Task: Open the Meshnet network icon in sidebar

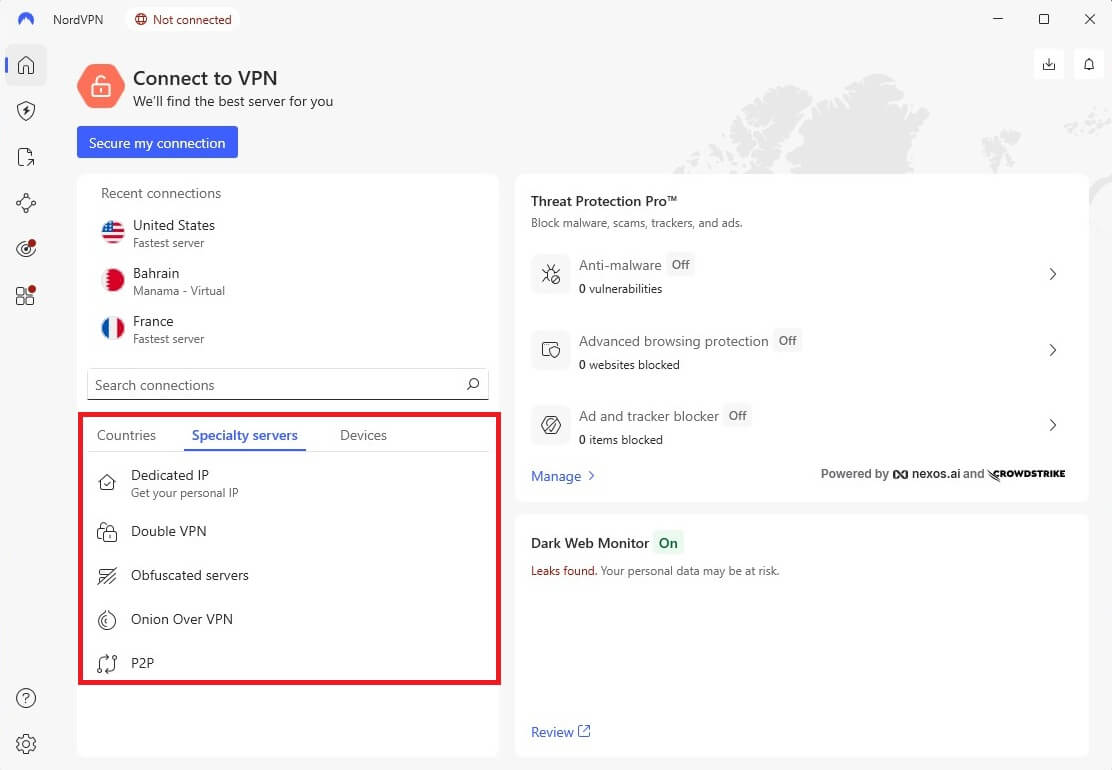Action: pos(25,202)
